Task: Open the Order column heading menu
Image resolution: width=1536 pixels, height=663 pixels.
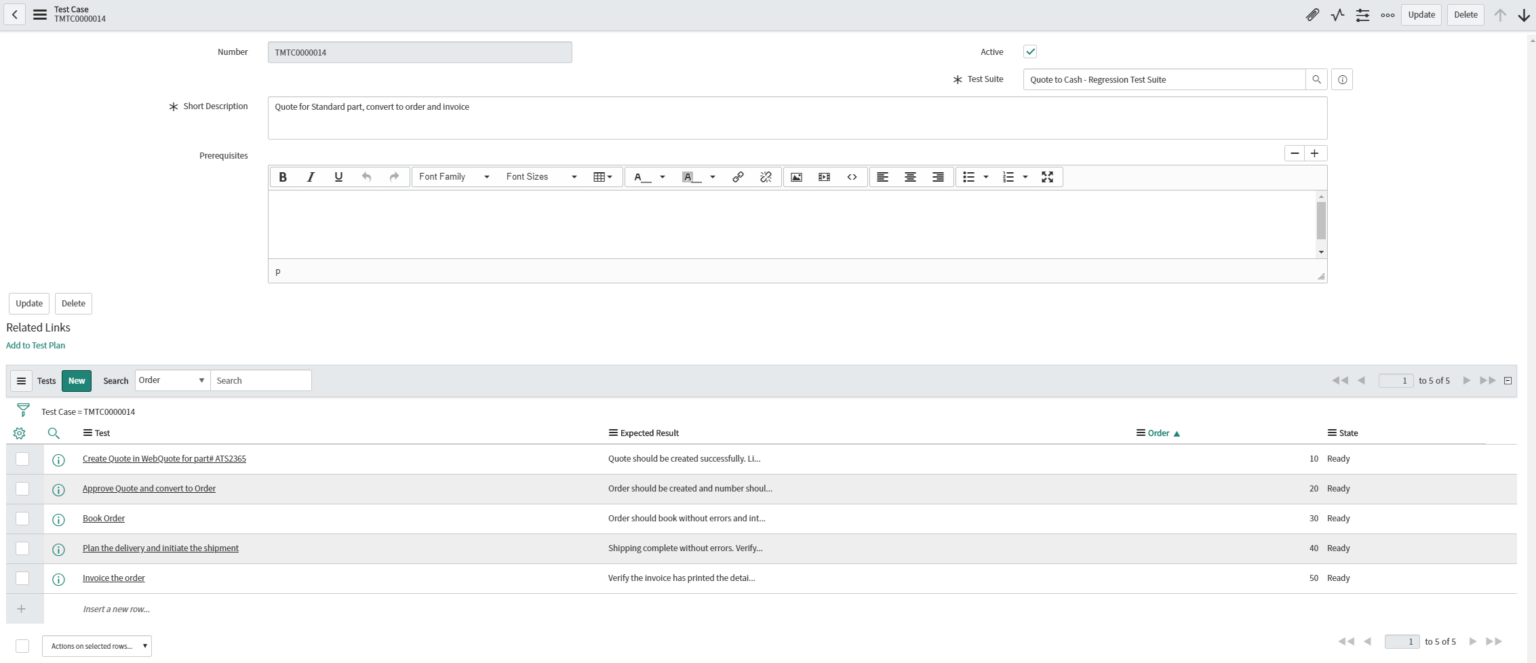Action: (1139, 432)
